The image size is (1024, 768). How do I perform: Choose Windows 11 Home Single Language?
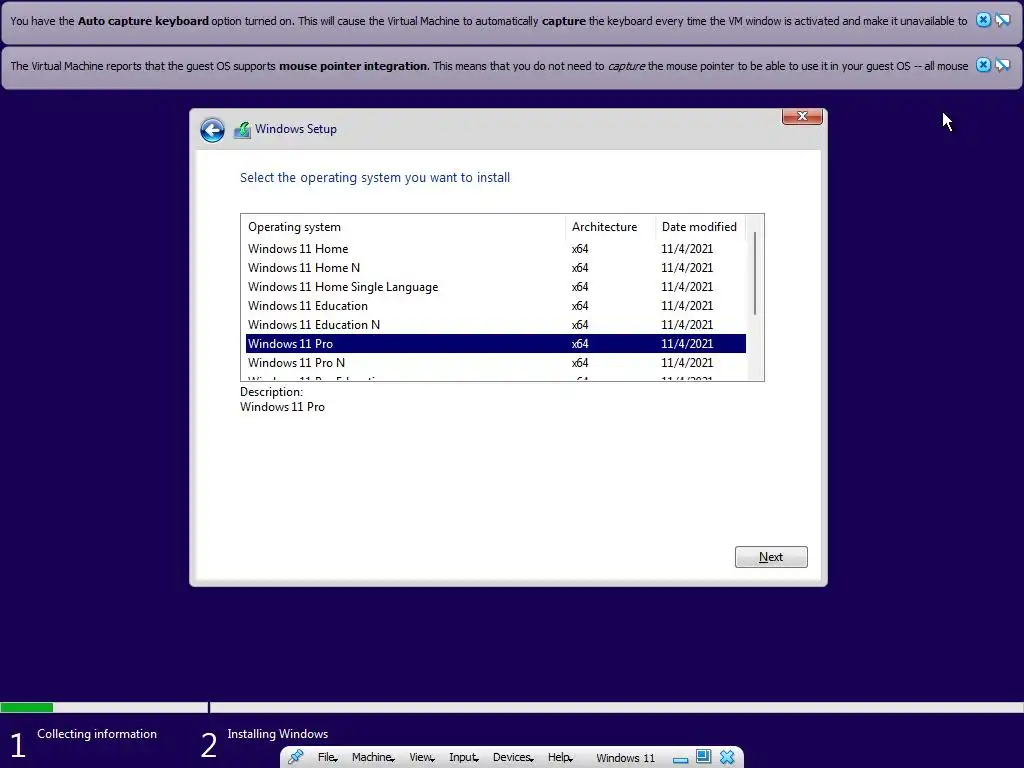coord(496,287)
